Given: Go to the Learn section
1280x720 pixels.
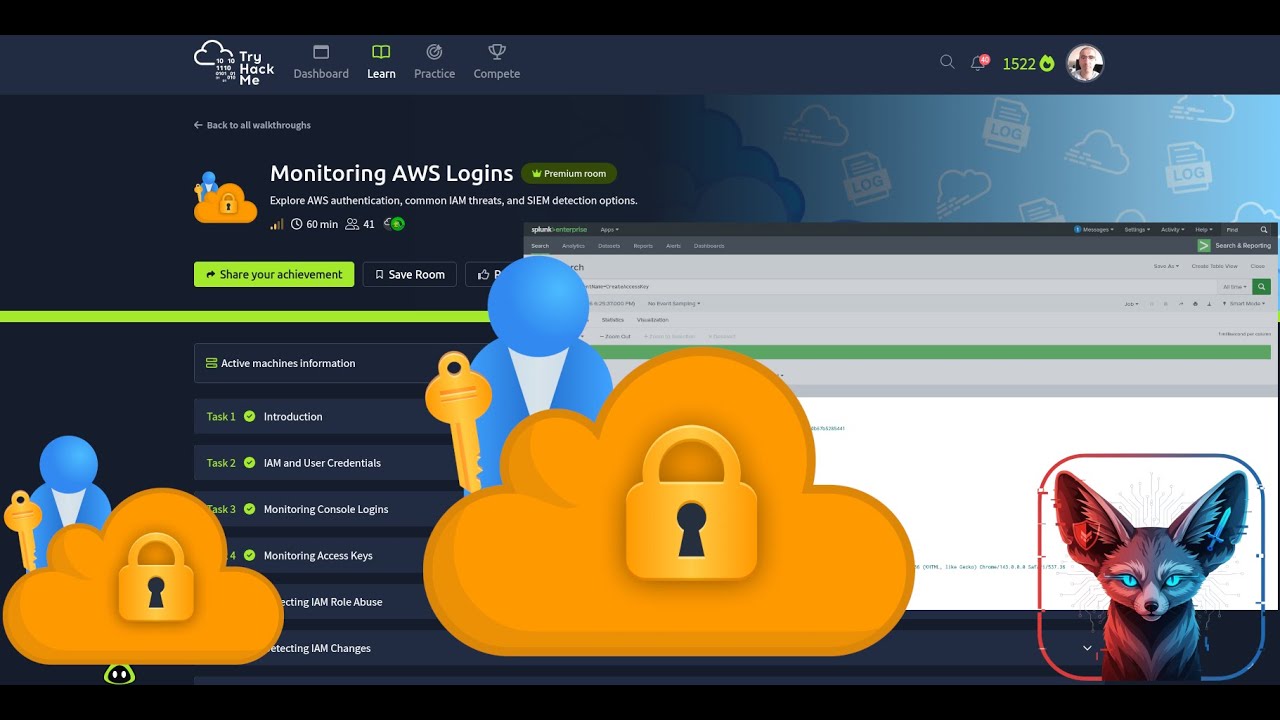Looking at the screenshot, I should 381,62.
